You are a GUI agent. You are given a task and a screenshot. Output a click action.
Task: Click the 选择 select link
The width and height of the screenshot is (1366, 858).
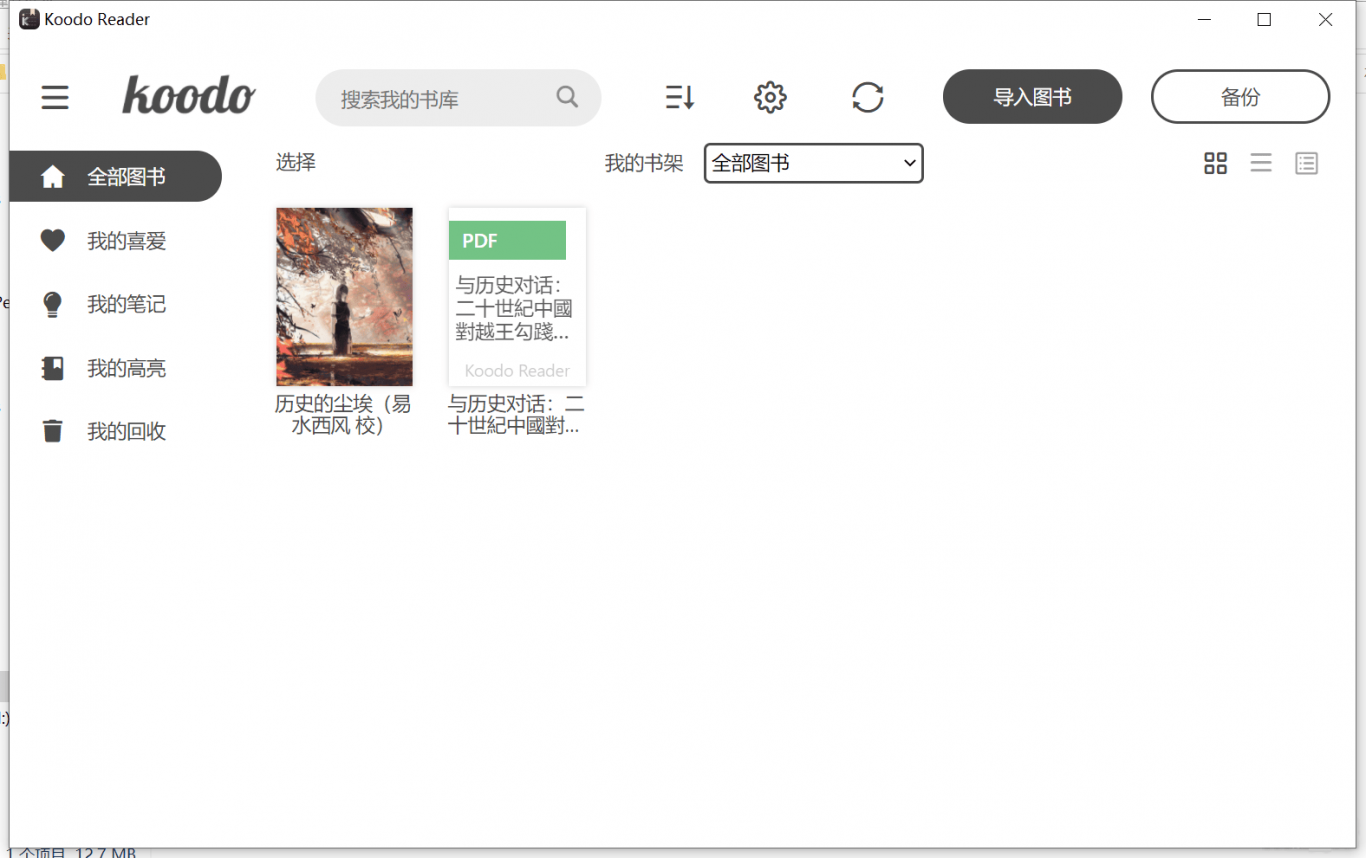296,163
